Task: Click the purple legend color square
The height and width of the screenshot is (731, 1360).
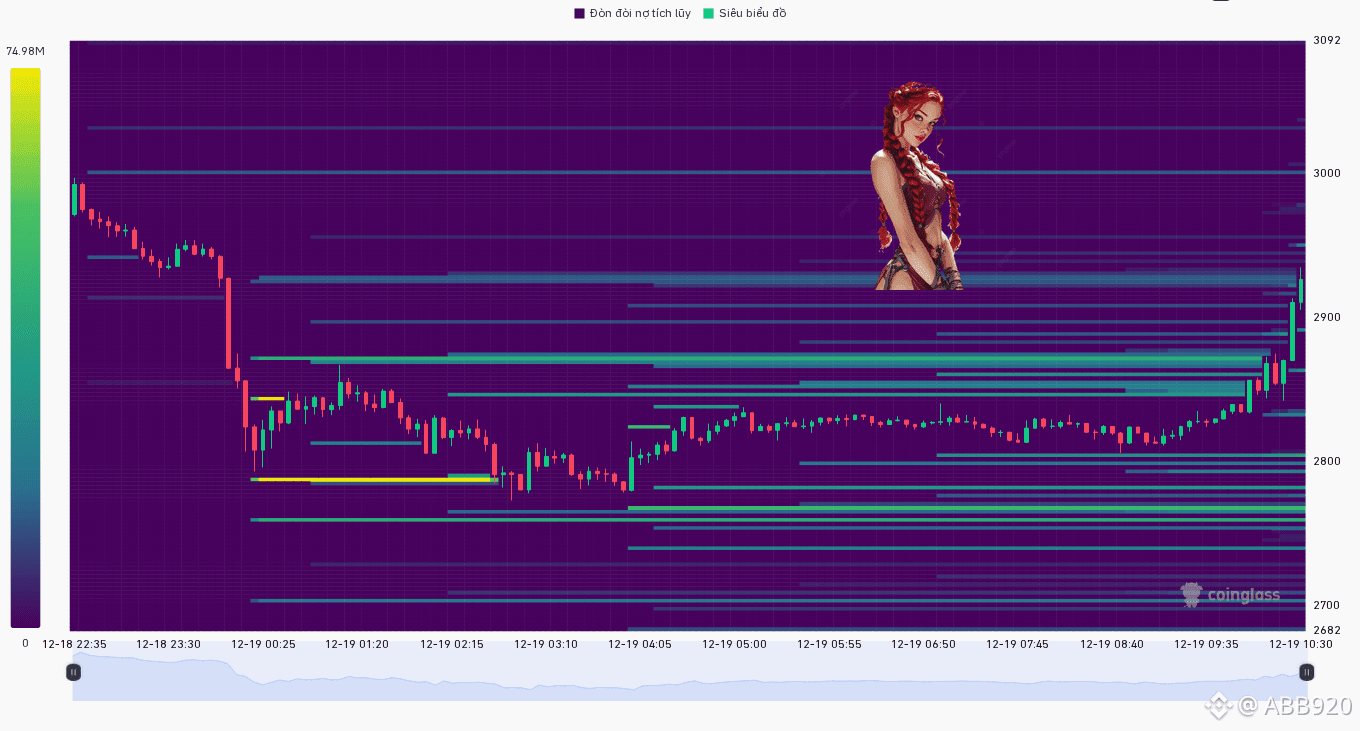Action: (579, 13)
